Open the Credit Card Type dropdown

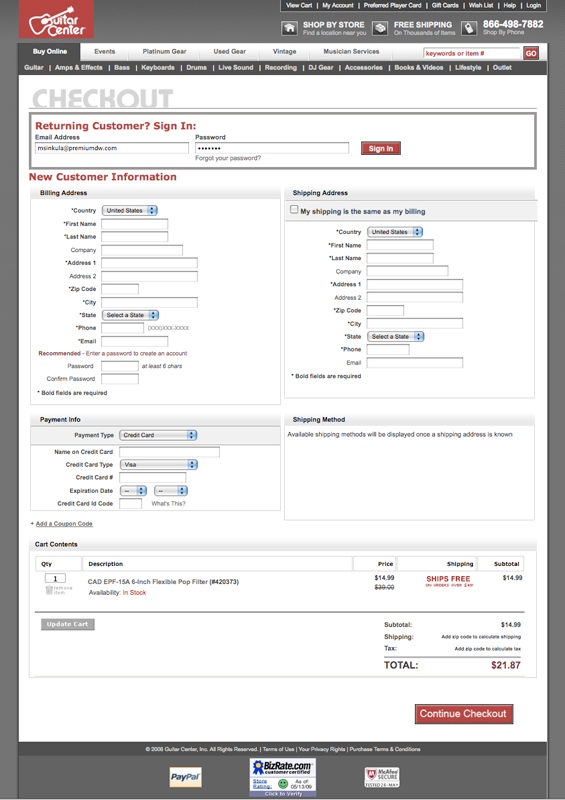(x=159, y=464)
